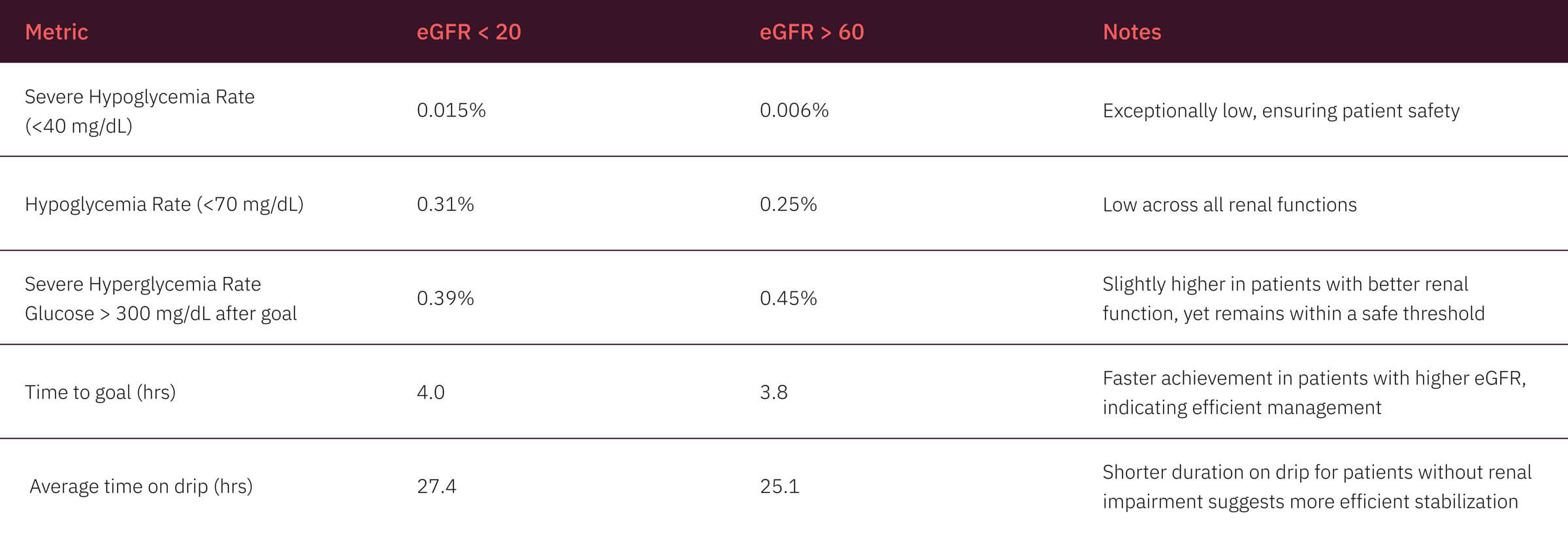1568x533 pixels.
Task: Select the "Low across all renal functions" note
Action: pos(1229,205)
